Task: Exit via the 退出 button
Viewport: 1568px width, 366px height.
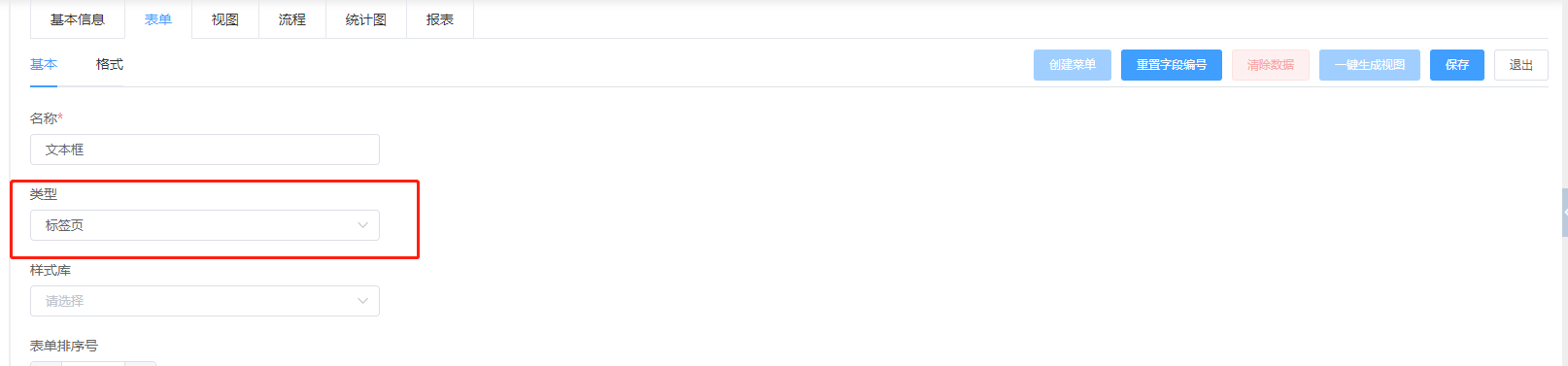Action: (x=1521, y=65)
